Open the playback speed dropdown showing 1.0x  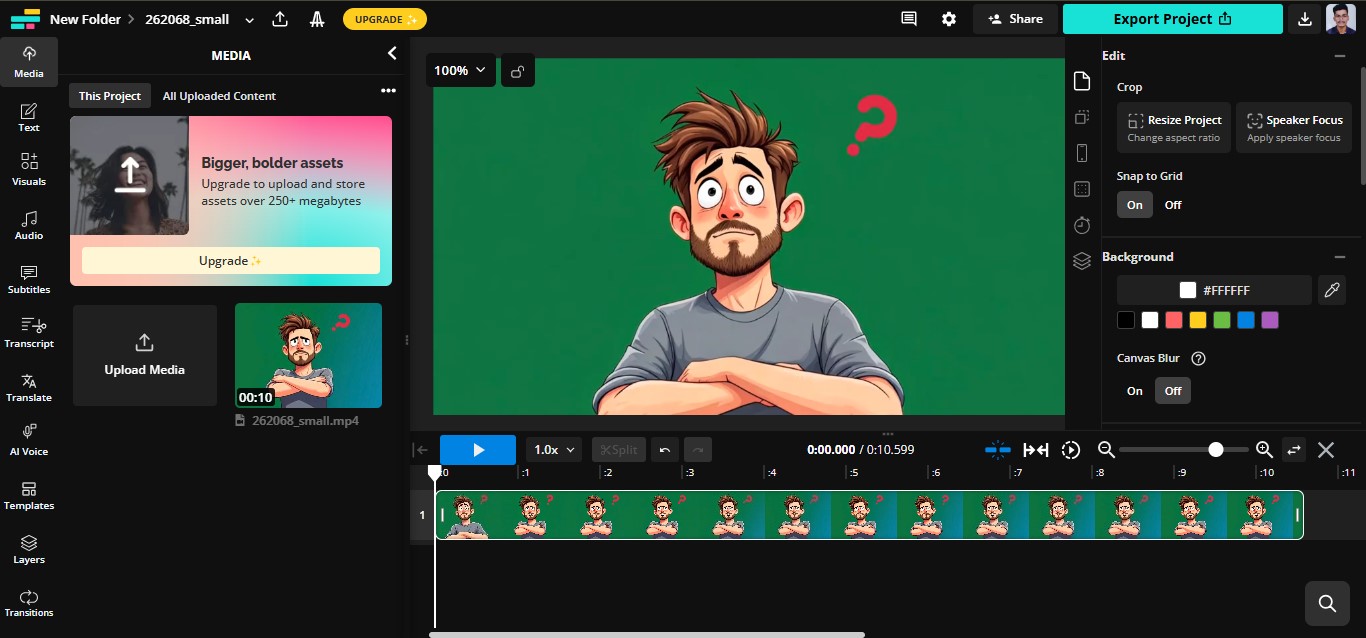(x=553, y=449)
